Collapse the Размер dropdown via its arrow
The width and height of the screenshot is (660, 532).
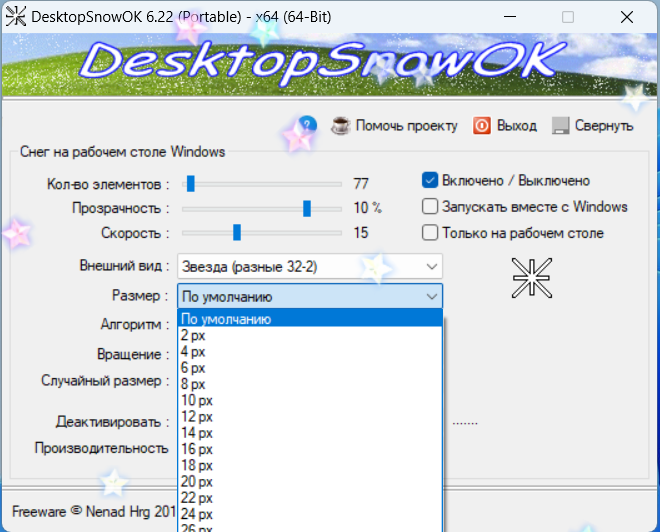(431, 296)
